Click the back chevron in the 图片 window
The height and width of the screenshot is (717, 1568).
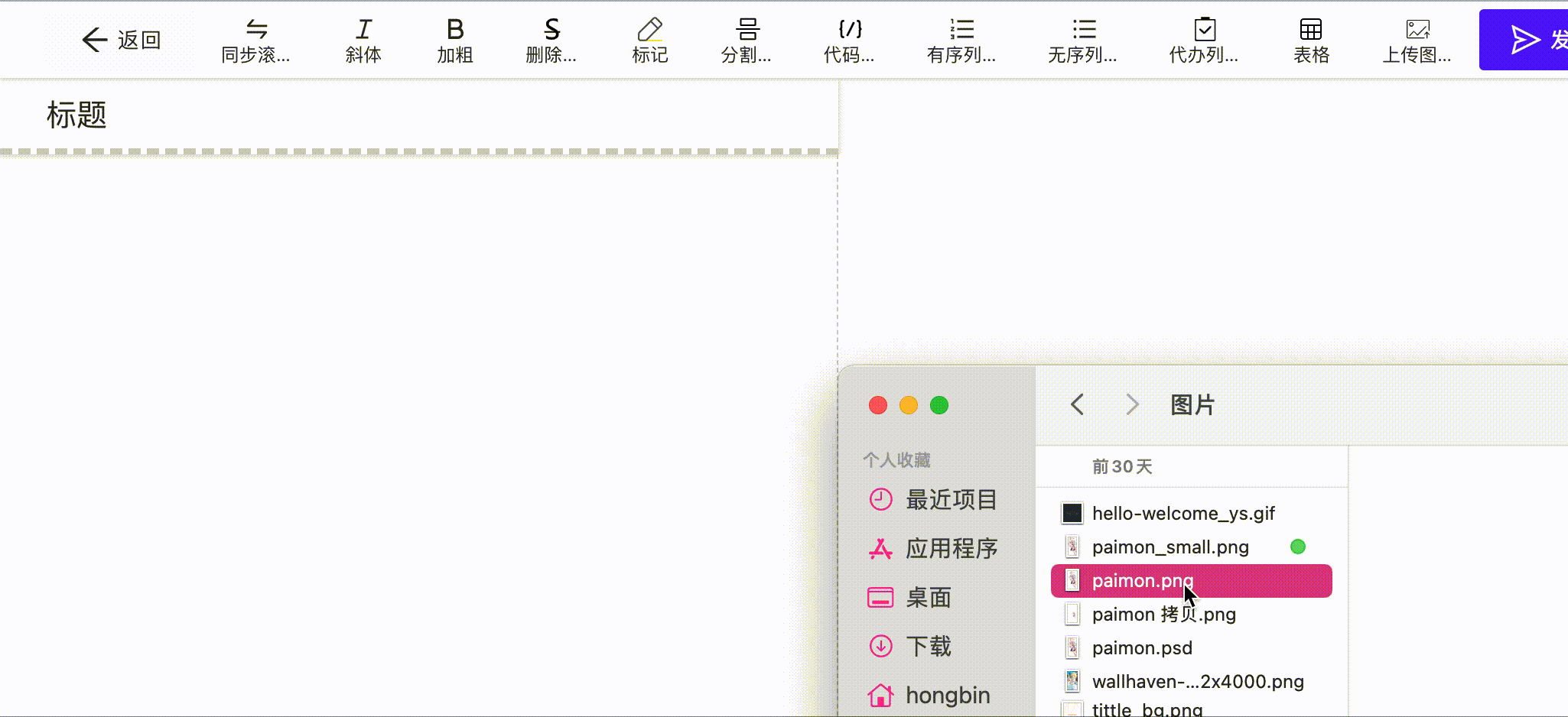tap(1078, 404)
